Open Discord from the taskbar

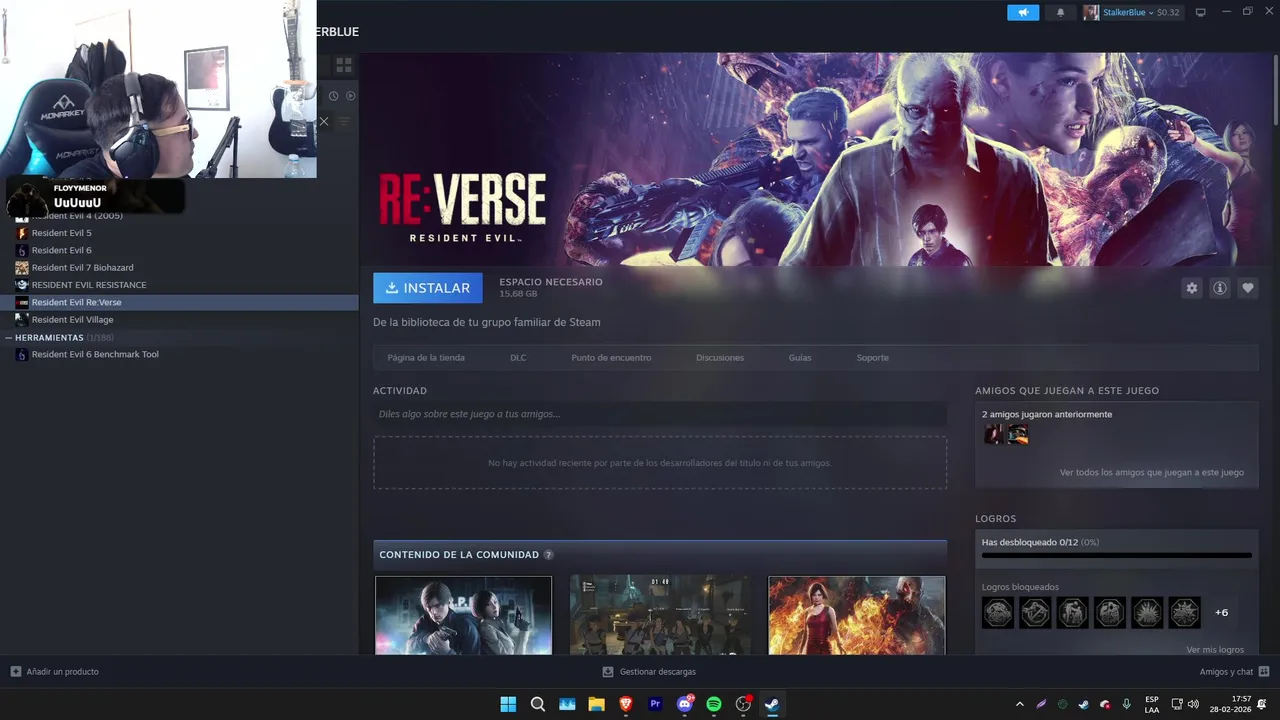[x=685, y=704]
